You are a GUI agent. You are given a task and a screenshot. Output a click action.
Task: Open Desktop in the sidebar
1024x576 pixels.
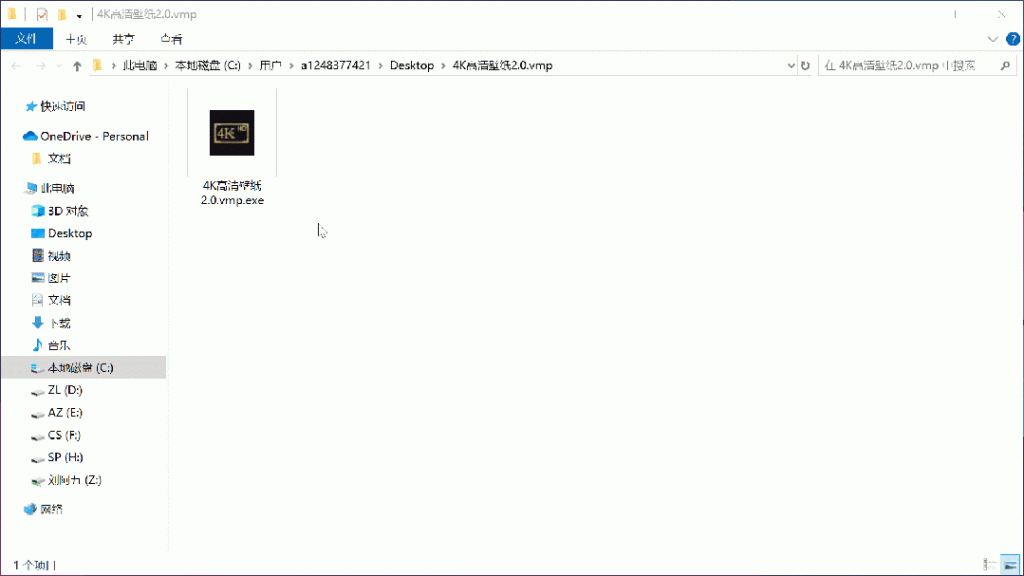(x=69, y=233)
